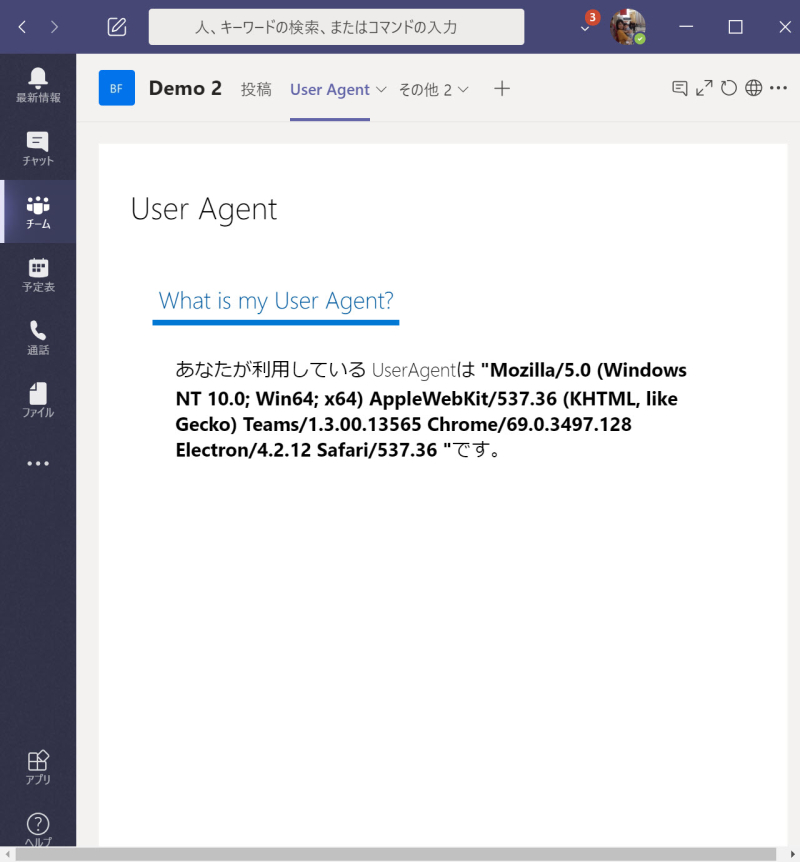Screen dimensions: 800x862
Task: Open the user profile avatar menu
Action: (x=628, y=26)
